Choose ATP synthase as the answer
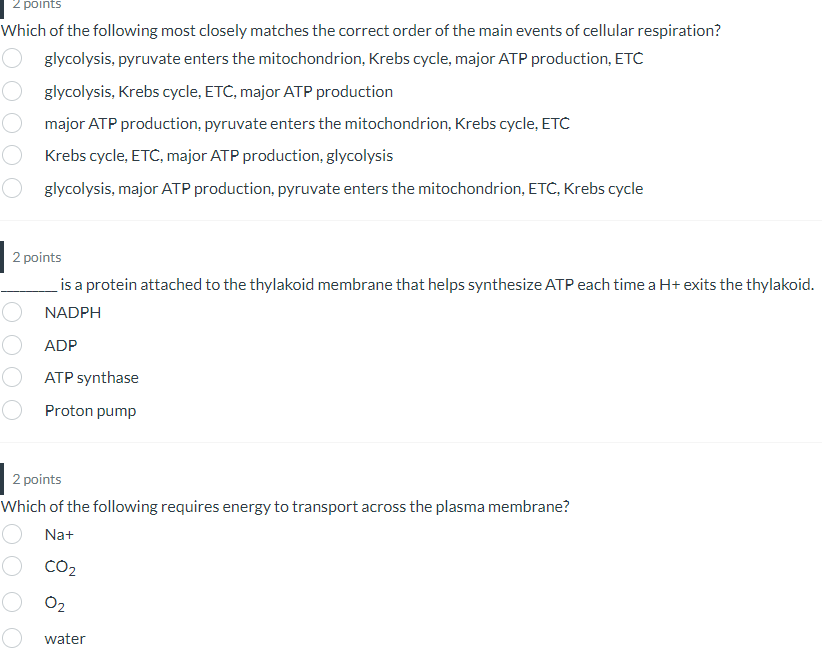Viewport: 822px width, 670px height. [11, 377]
